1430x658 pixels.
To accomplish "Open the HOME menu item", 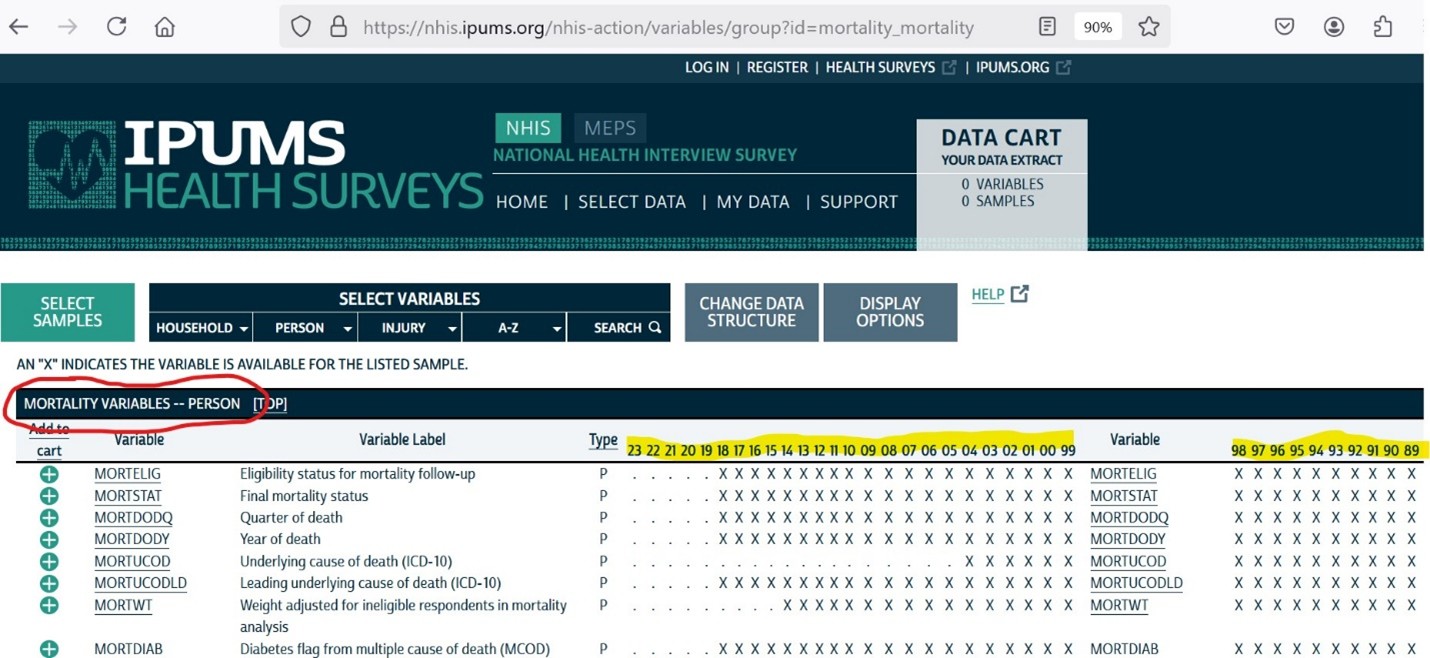I will click(x=522, y=202).
